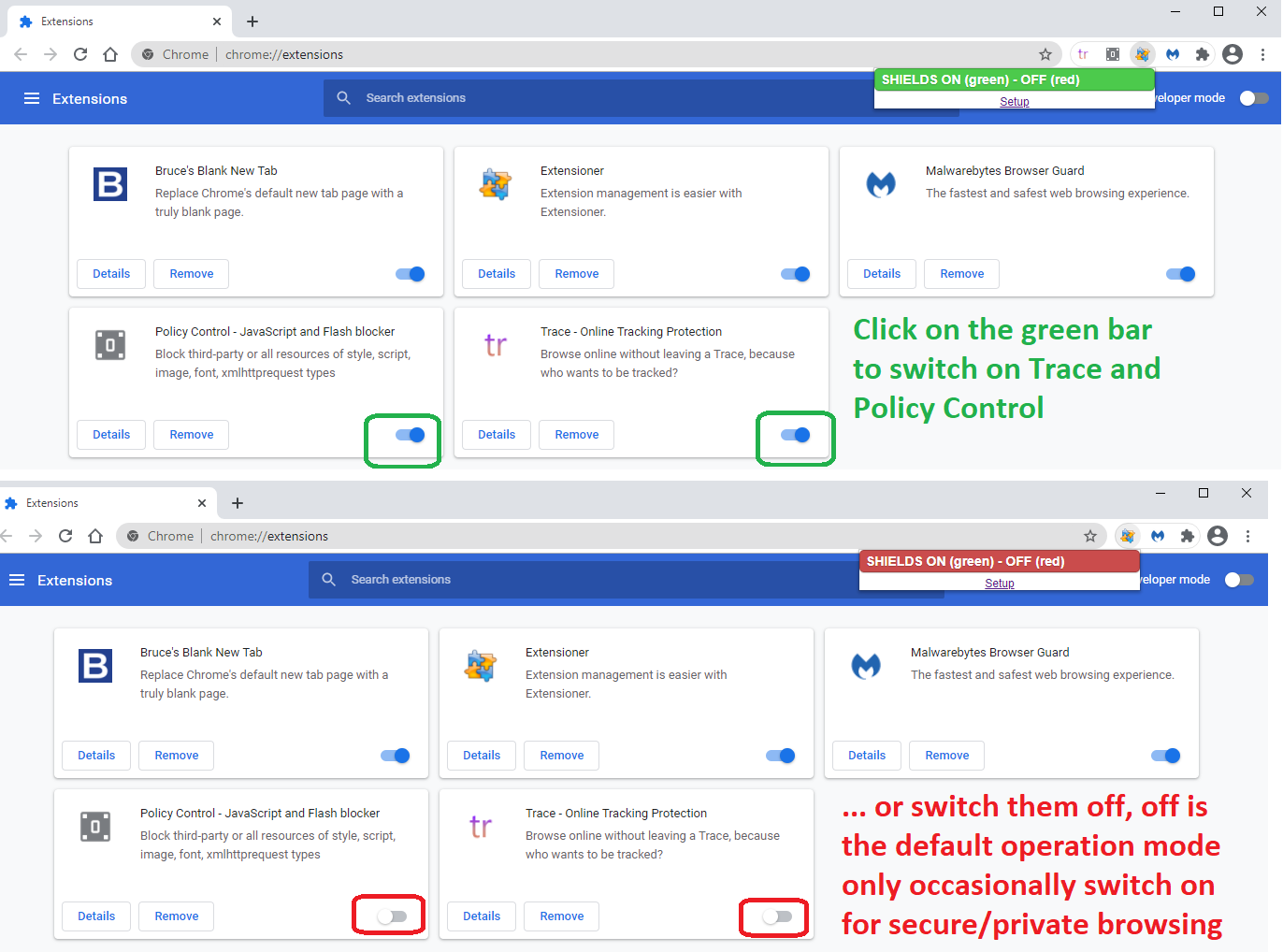1283x952 pixels.
Task: Open Details for Policy Control in bottom window
Action: tap(96, 916)
